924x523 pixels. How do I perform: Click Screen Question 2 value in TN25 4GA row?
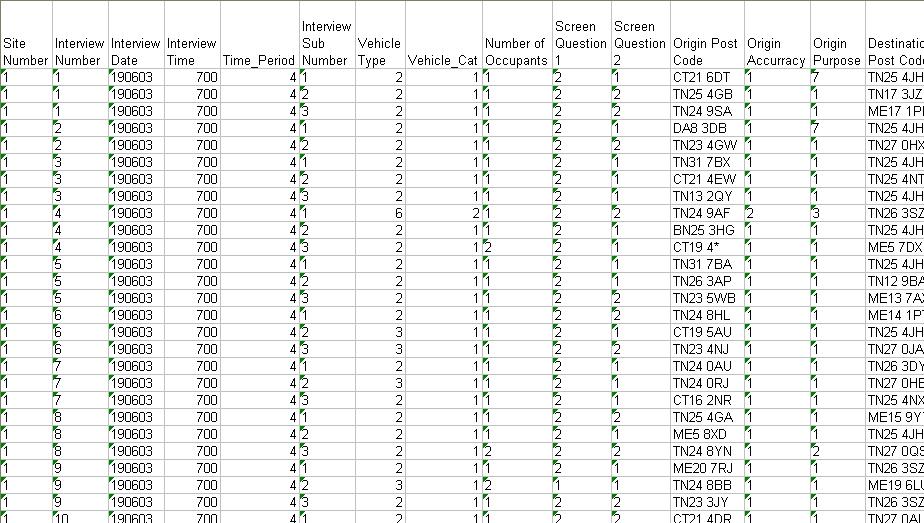(641, 418)
